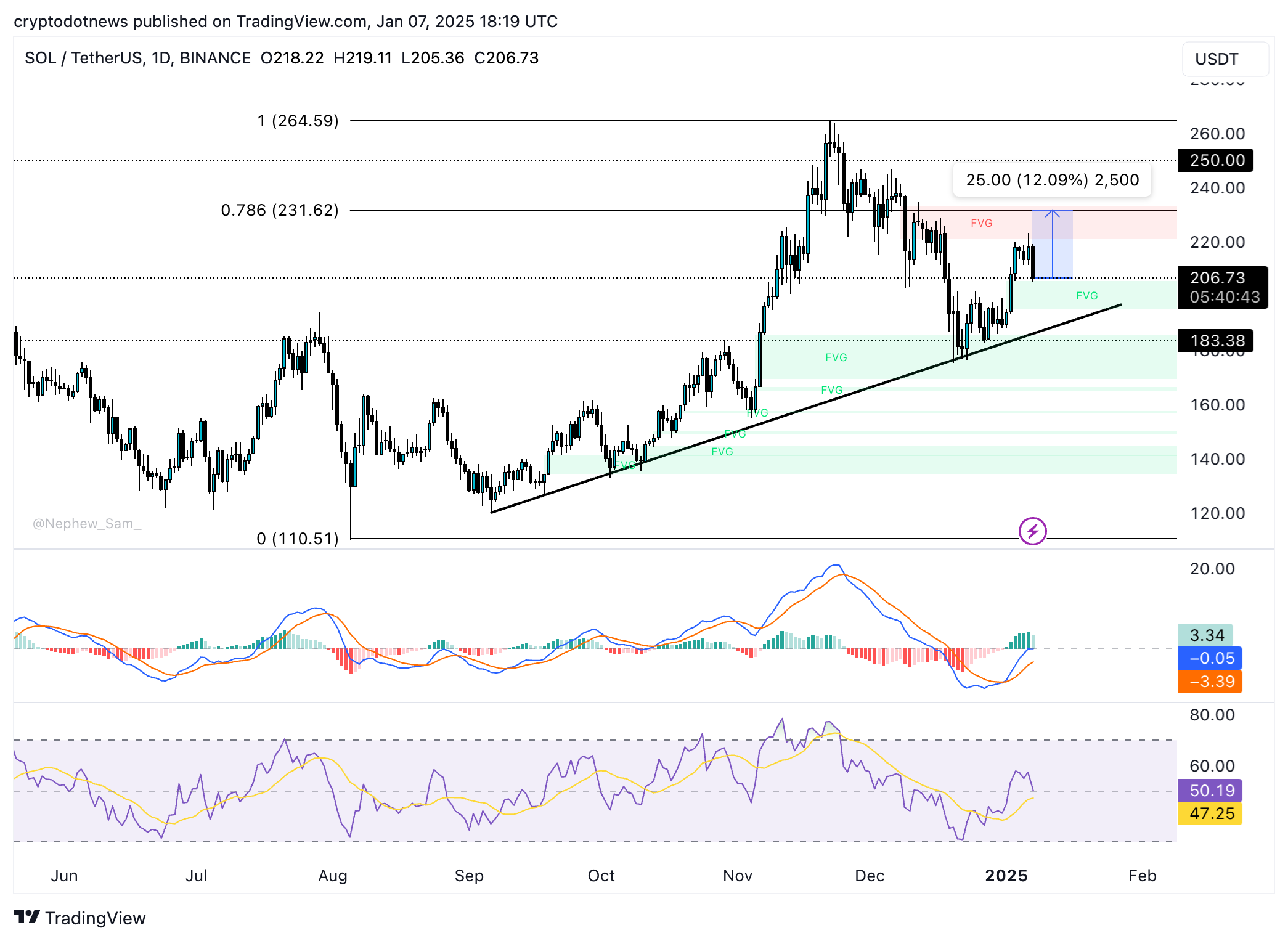Click the 0.786 (231.62) Fibonacci label
This screenshot has height=941, width=1288.
279,210
